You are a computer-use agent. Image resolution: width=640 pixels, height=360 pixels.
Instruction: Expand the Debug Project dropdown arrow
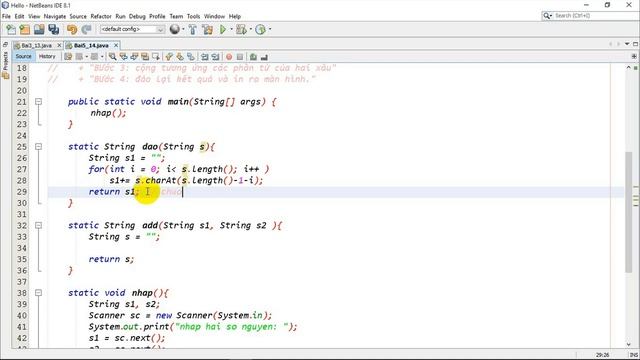(250, 29)
